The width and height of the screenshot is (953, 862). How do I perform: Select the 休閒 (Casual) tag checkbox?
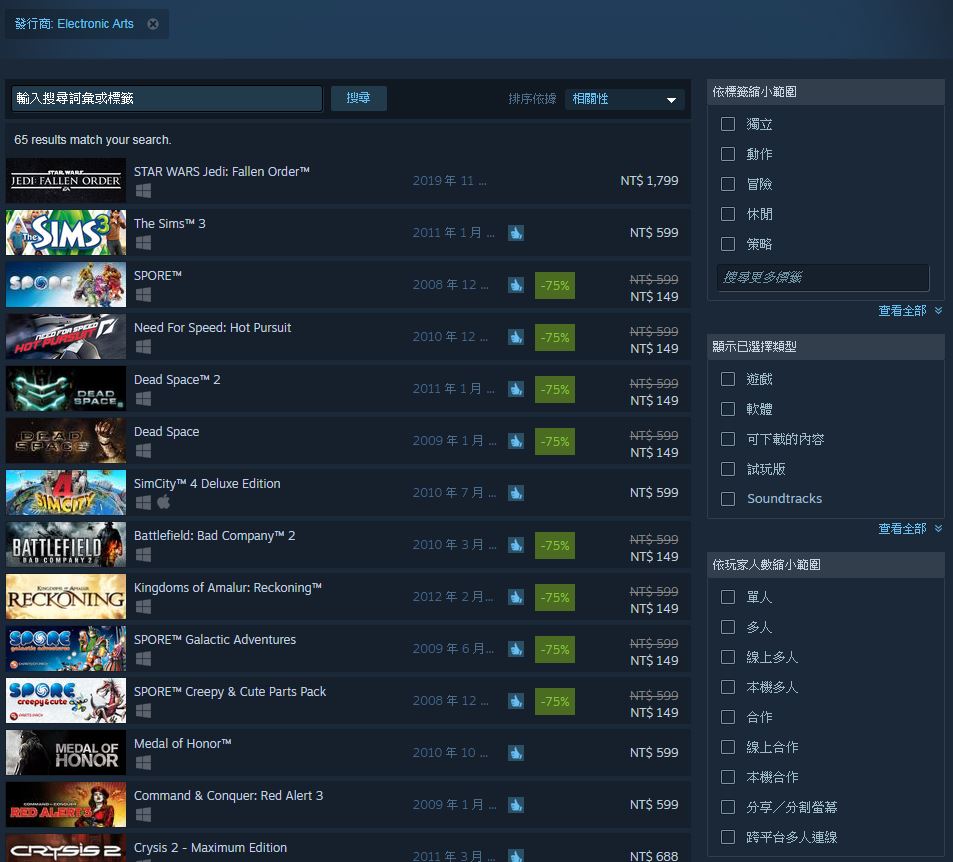[x=728, y=214]
